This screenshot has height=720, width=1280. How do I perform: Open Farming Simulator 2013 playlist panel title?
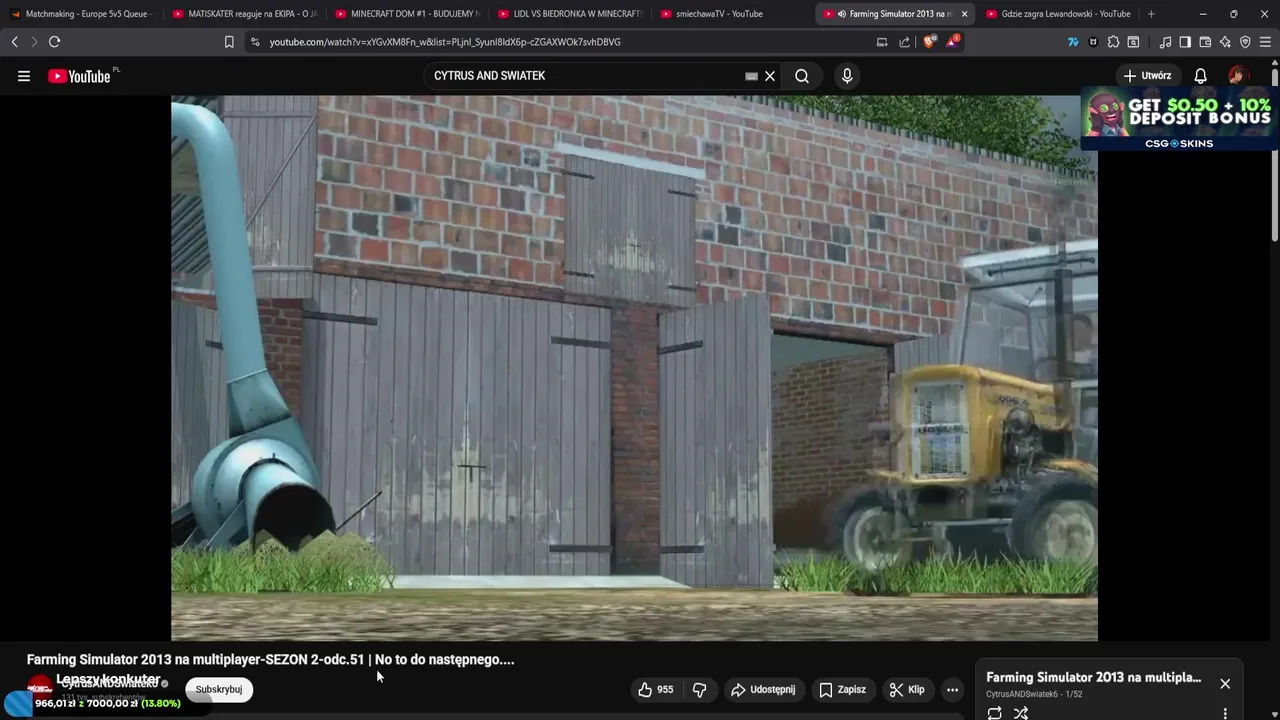[x=1094, y=677]
